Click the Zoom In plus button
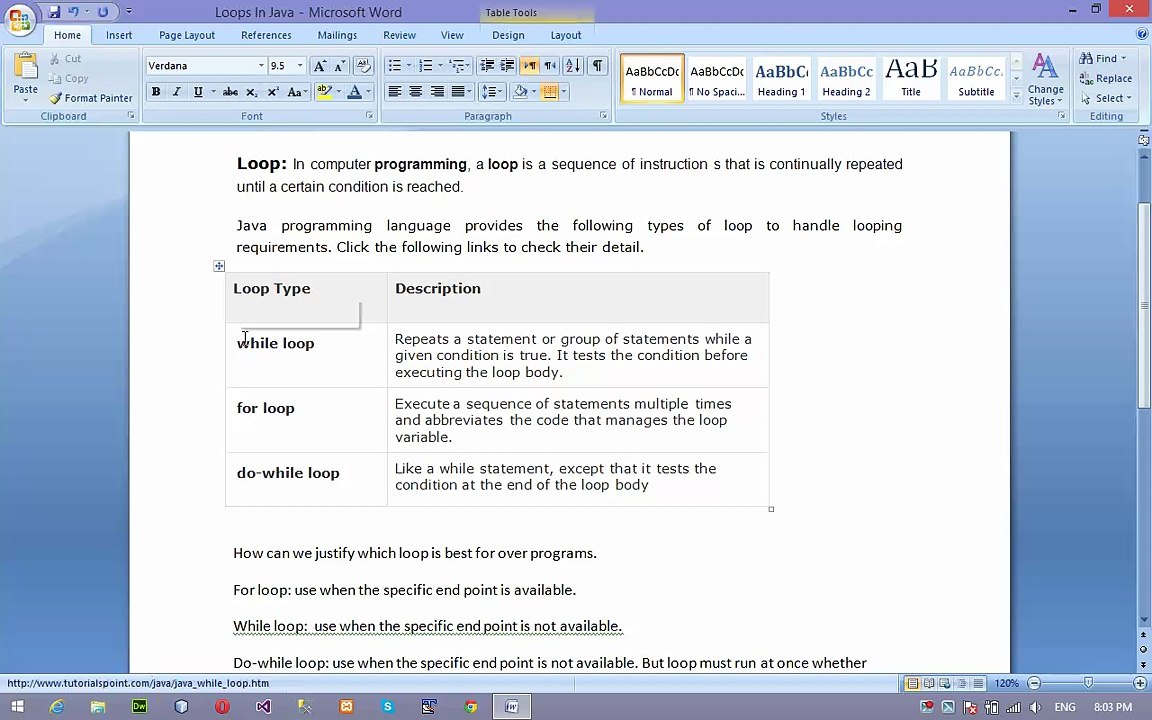 [x=1140, y=683]
